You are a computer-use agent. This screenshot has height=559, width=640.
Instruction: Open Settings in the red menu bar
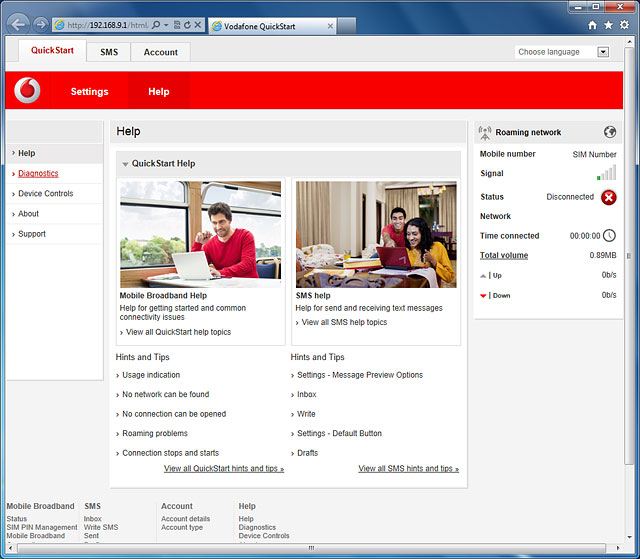coord(89,91)
